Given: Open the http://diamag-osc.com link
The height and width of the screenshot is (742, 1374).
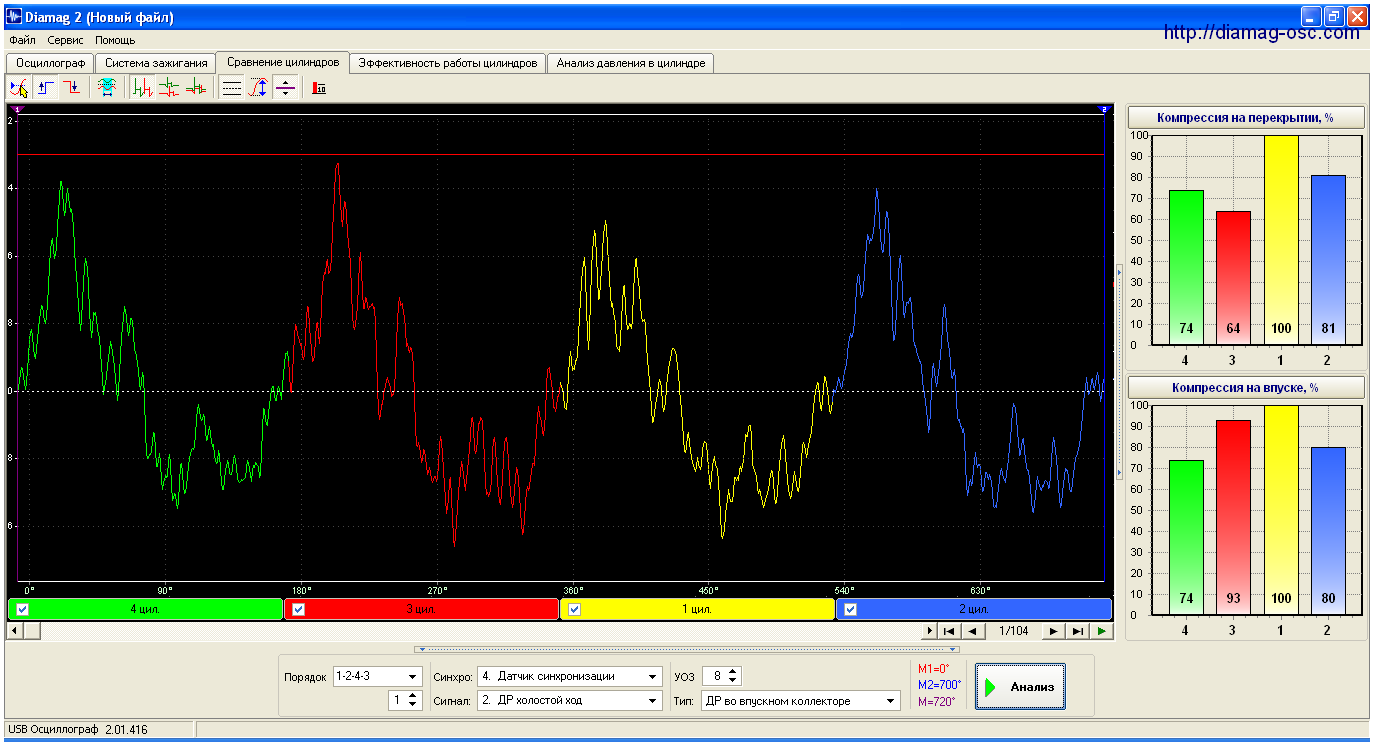Looking at the screenshot, I should [1262, 33].
